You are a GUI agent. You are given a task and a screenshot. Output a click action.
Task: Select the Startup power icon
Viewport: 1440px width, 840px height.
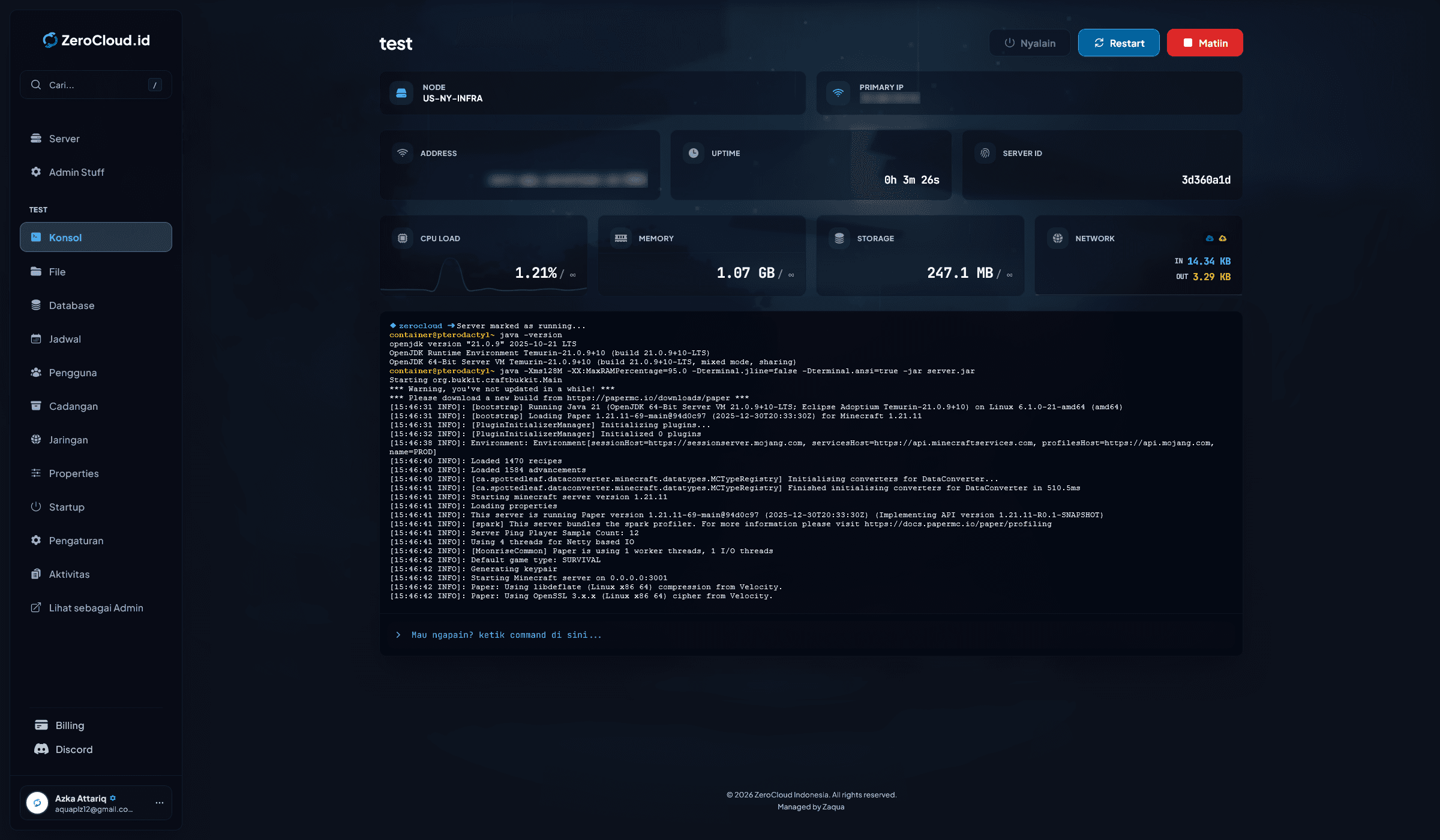point(36,506)
